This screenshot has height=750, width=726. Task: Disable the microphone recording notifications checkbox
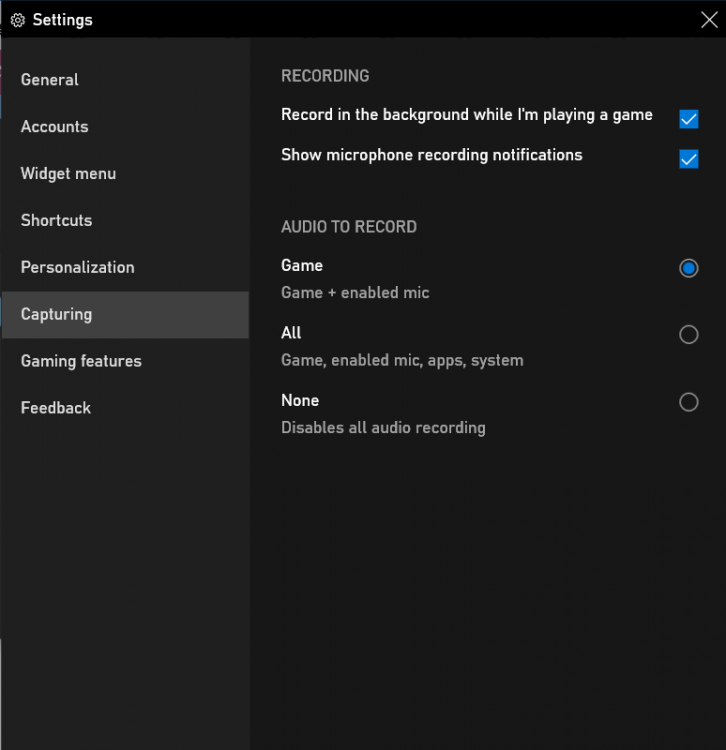(x=688, y=159)
